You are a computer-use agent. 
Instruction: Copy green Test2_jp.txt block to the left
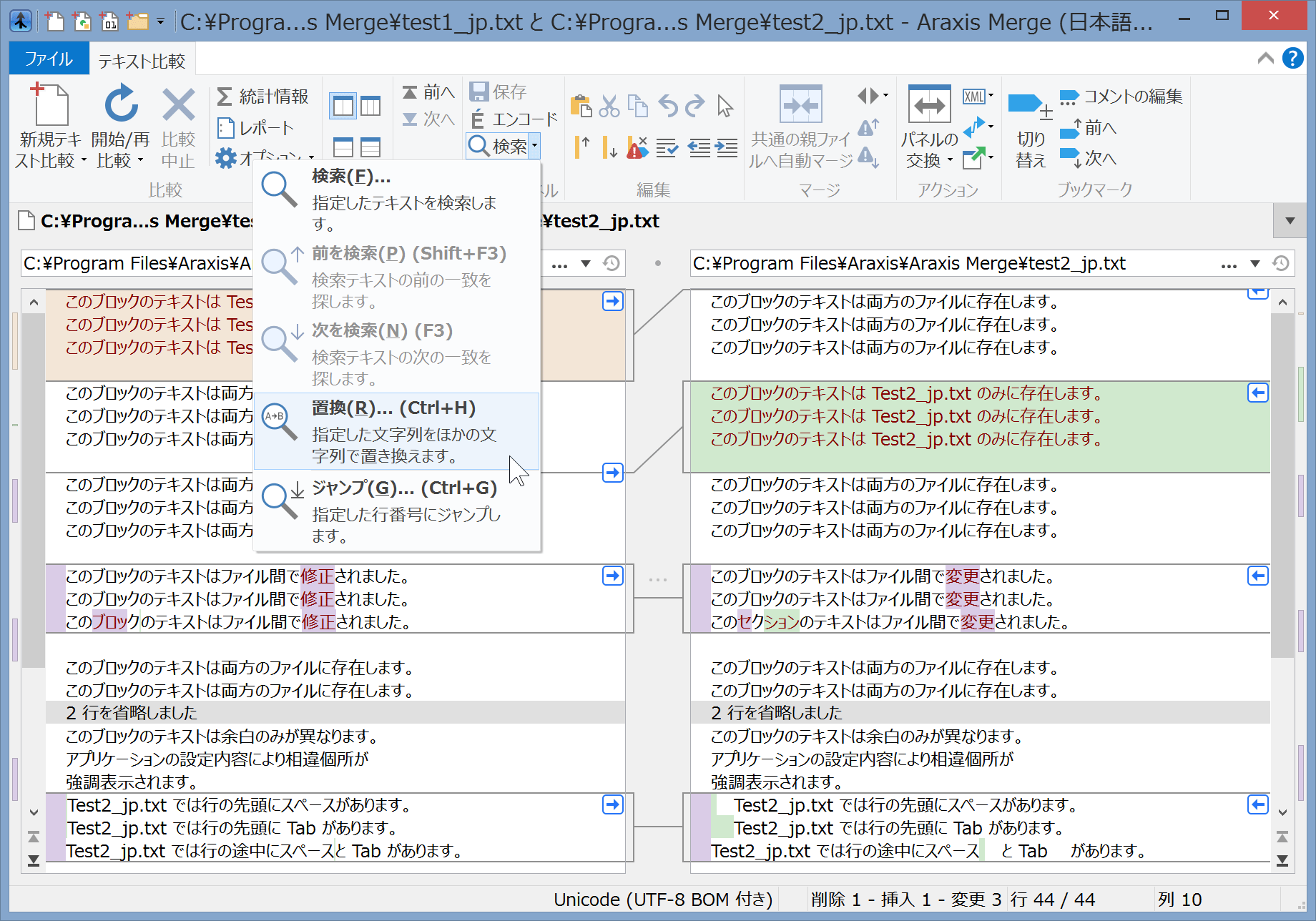pos(1257,393)
